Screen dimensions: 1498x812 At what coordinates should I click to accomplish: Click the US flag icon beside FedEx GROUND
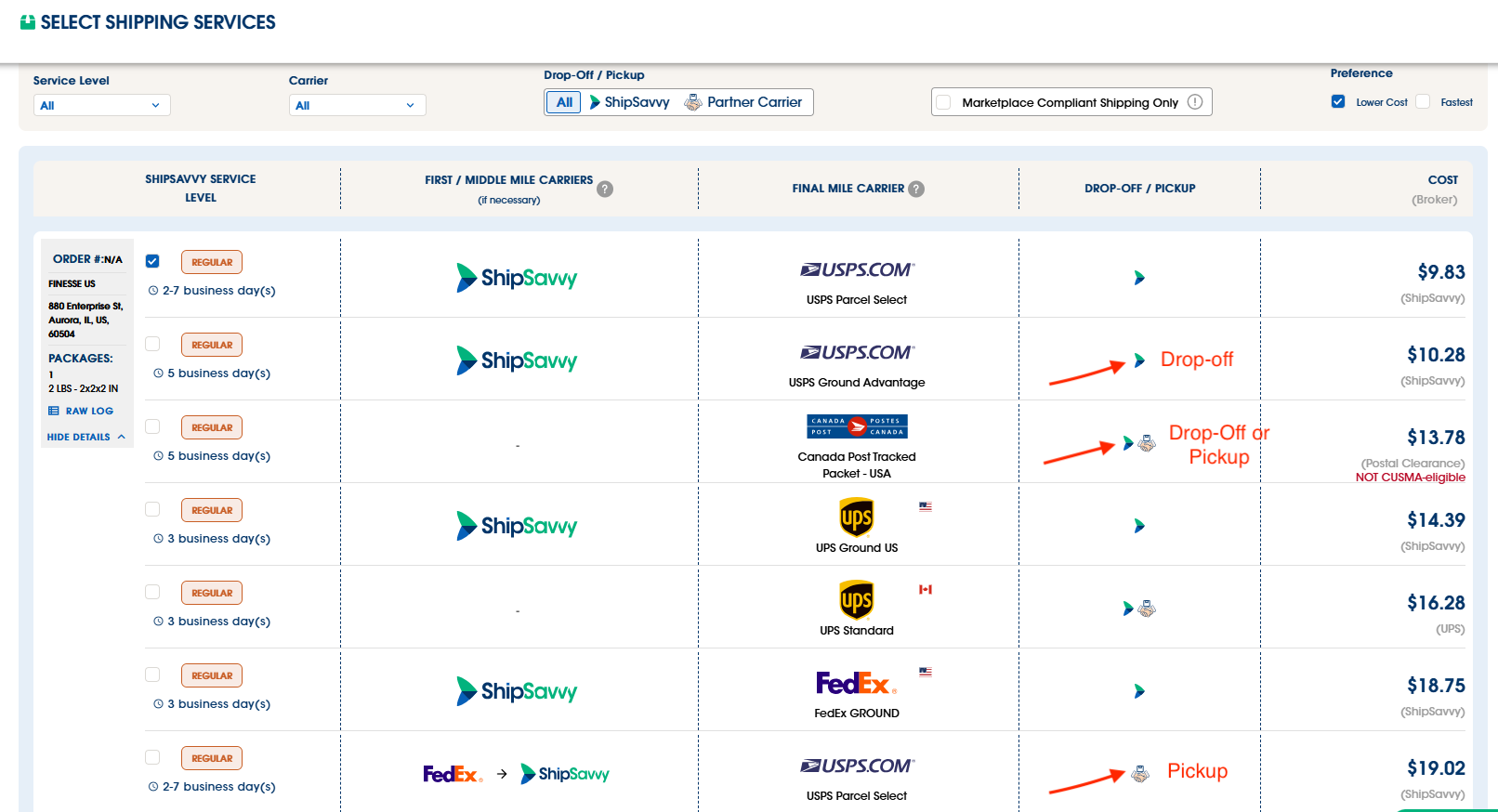click(x=926, y=672)
